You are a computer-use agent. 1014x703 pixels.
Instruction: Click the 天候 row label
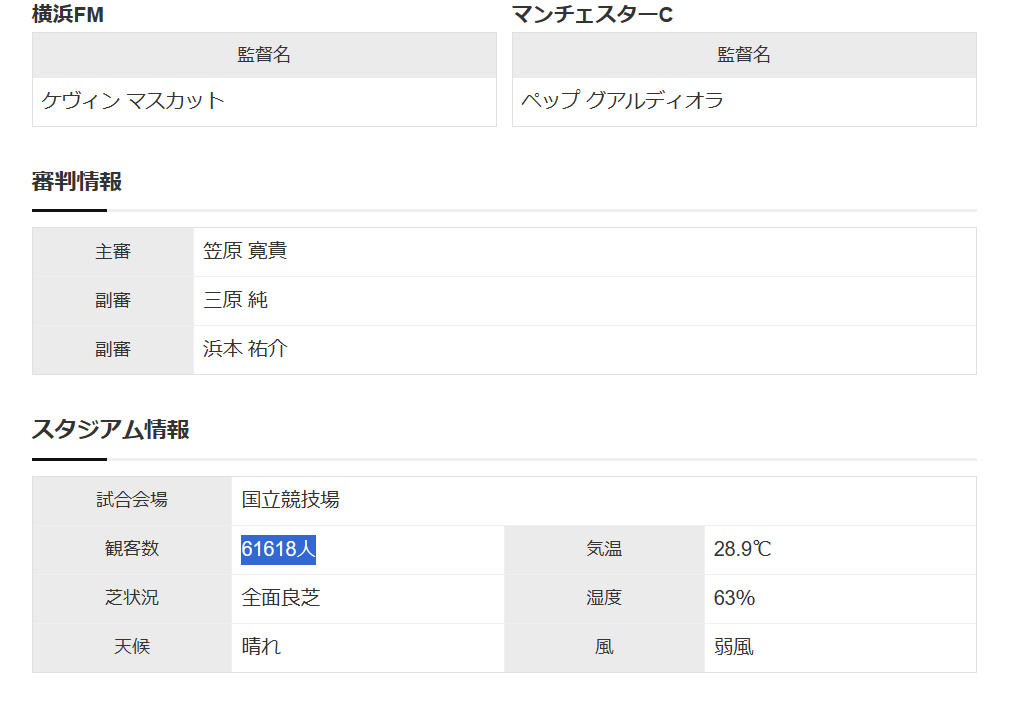pos(132,647)
